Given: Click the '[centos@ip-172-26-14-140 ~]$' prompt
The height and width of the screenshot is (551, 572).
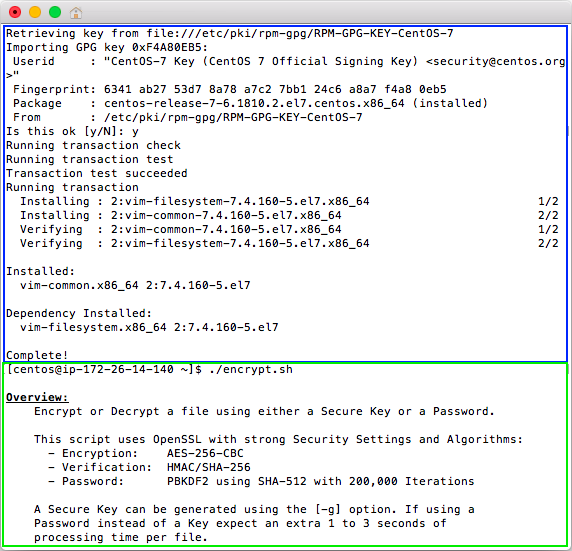Looking at the screenshot, I should click(x=104, y=369).
